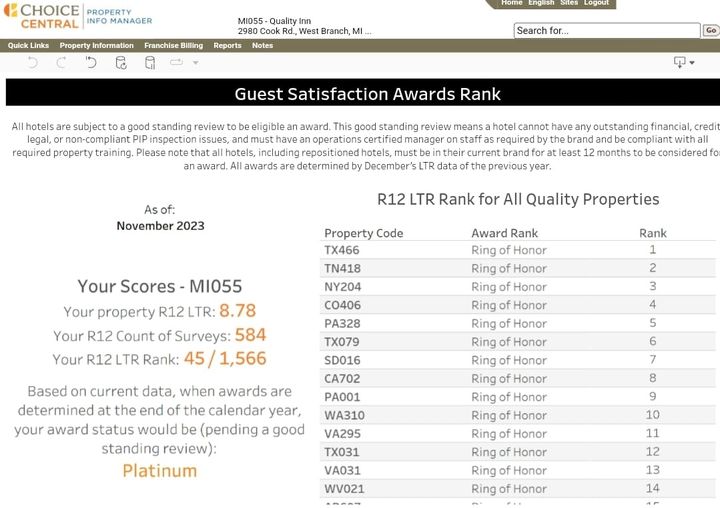This screenshot has height=508, width=720.
Task: Click the 45 / 1,566 rank value
Action: pyautogui.click(x=225, y=359)
